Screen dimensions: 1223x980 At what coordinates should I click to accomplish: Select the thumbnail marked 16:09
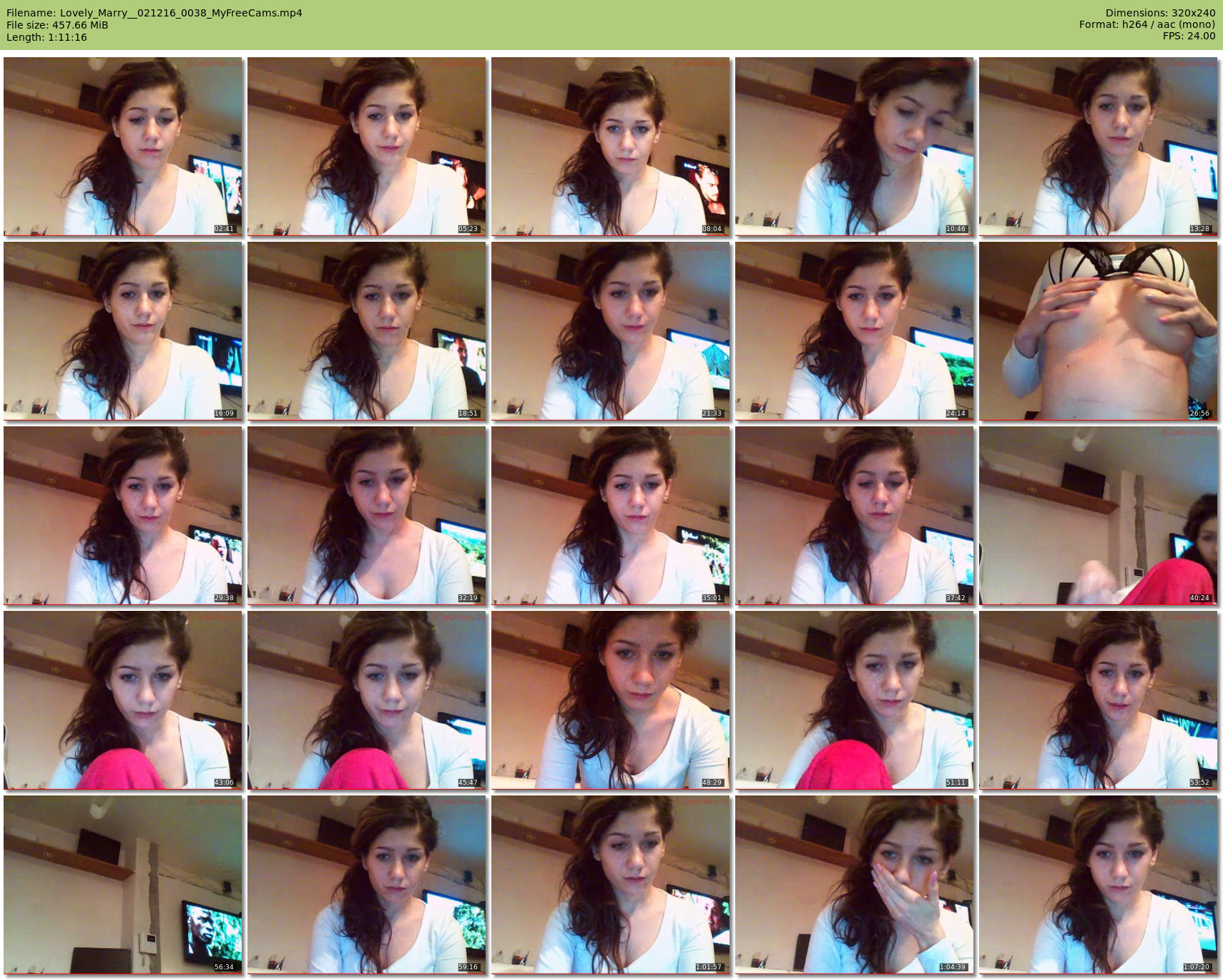(123, 331)
